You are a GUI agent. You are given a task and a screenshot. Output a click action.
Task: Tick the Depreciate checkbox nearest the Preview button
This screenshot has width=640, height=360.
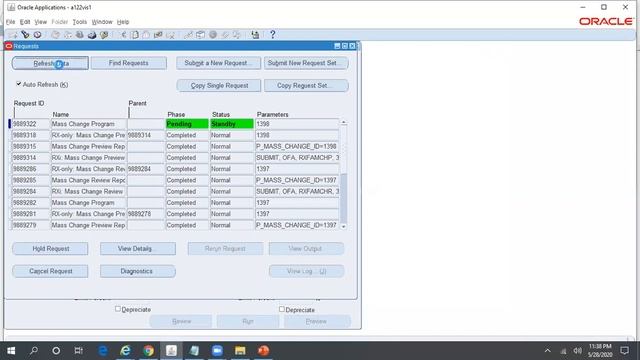[282, 309]
